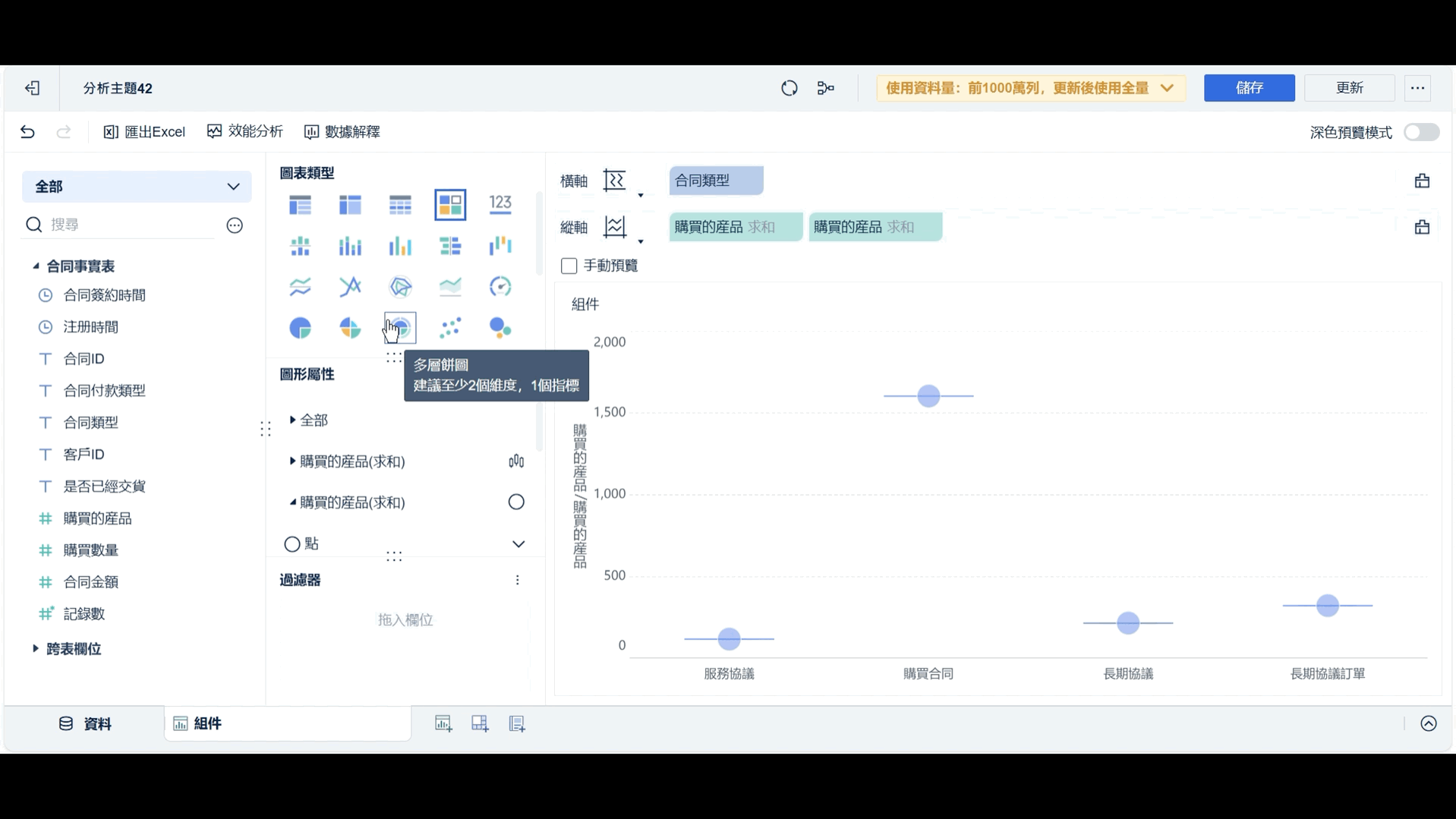This screenshot has width=1456, height=819.
Task: Expand the 跨表欄位 tree node
Action: [36, 648]
